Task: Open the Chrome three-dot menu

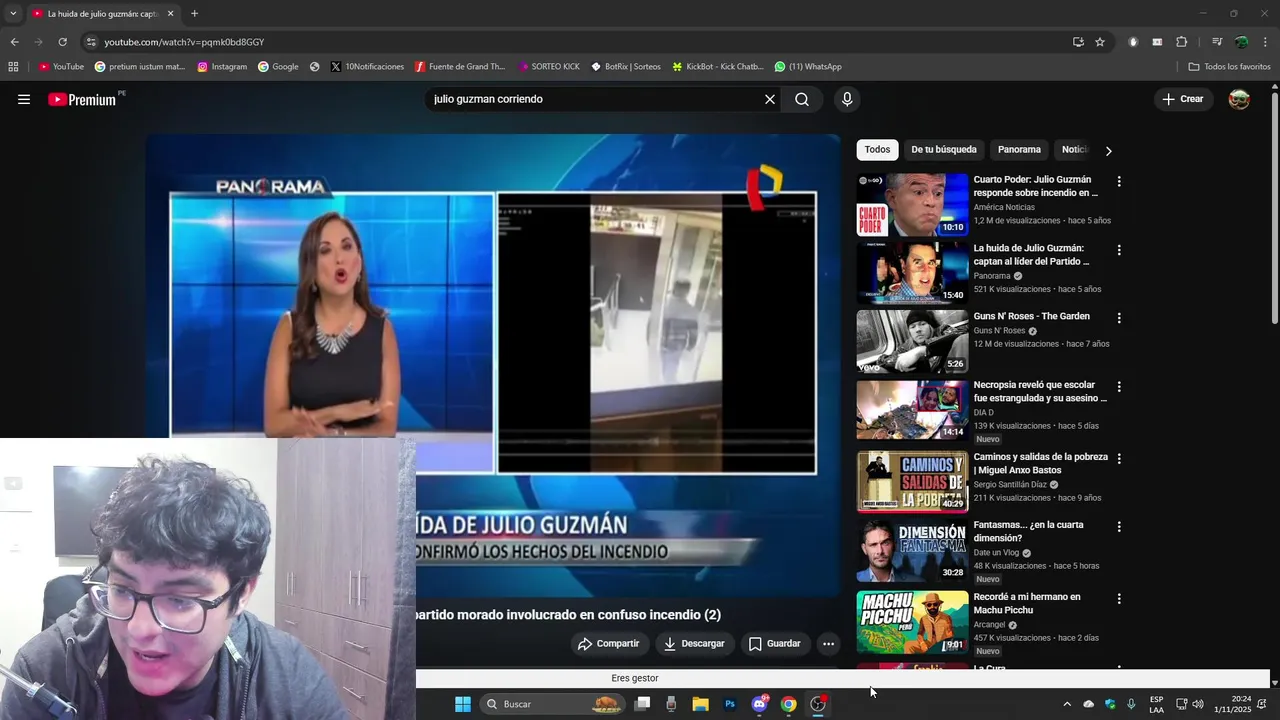Action: pyautogui.click(x=1266, y=42)
